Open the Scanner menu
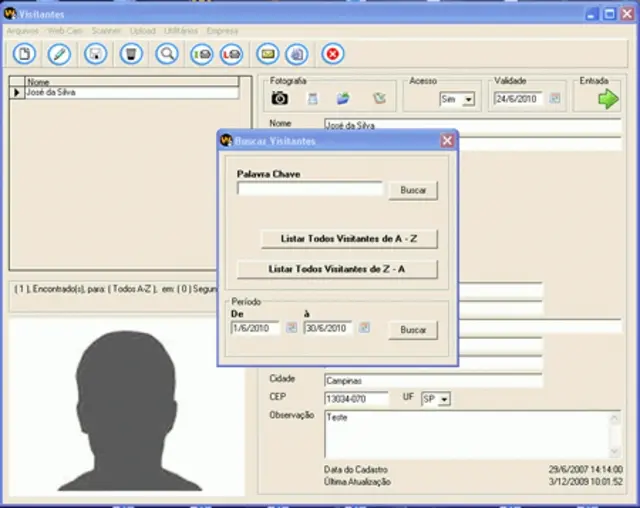640x508 pixels. 107,31
